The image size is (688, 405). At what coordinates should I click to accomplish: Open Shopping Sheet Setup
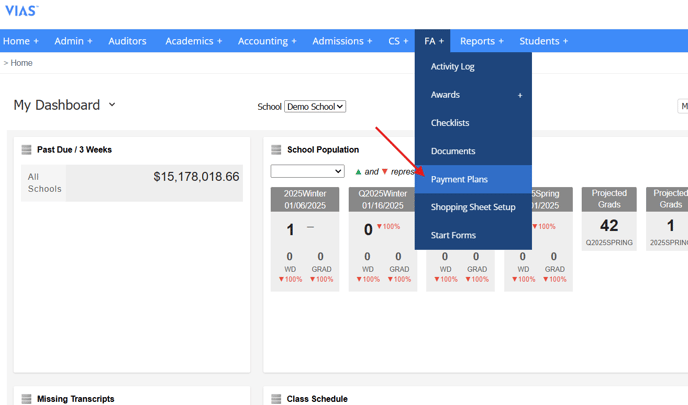coord(473,207)
